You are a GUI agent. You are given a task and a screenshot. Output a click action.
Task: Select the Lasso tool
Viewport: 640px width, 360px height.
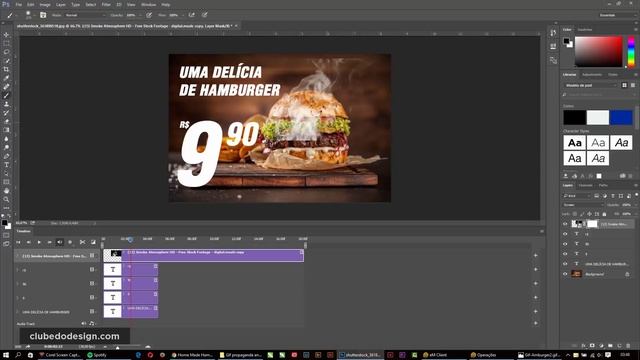(6, 52)
